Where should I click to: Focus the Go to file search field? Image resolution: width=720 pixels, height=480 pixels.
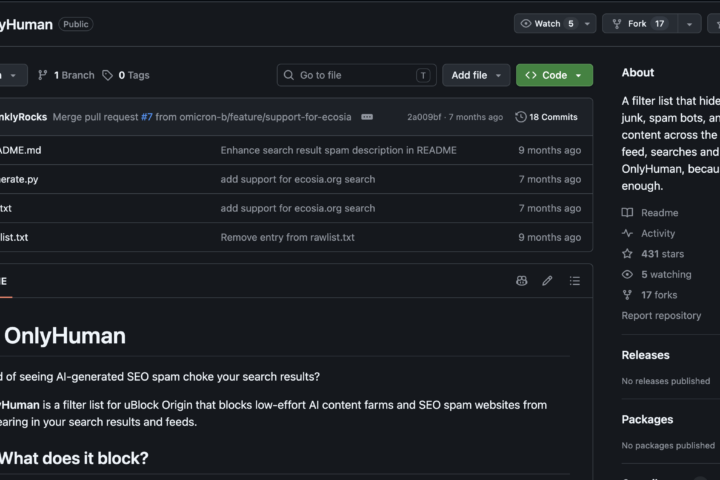point(356,75)
